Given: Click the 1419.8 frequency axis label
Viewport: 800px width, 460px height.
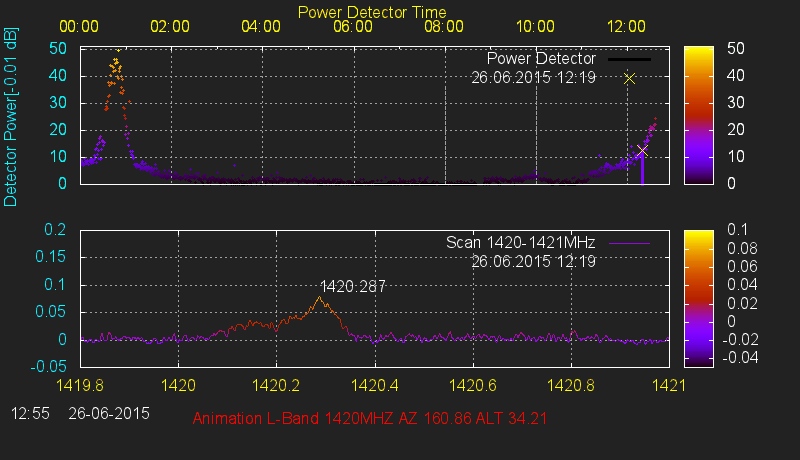Looking at the screenshot, I should tap(80, 386).
